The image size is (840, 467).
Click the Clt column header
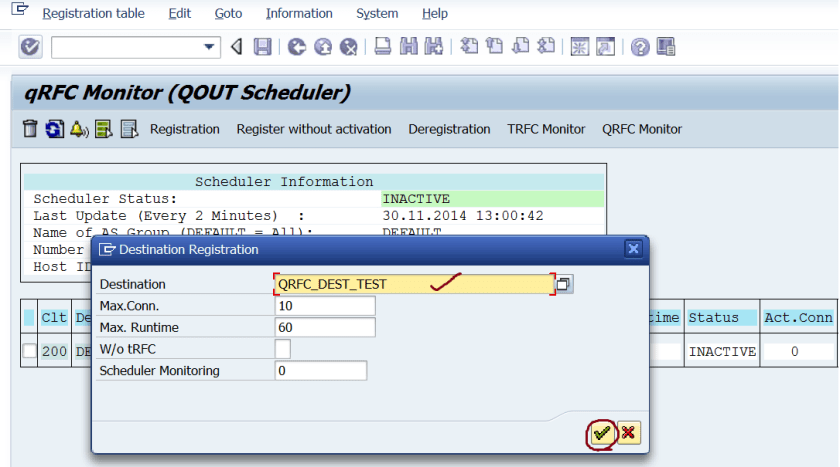(x=54, y=318)
